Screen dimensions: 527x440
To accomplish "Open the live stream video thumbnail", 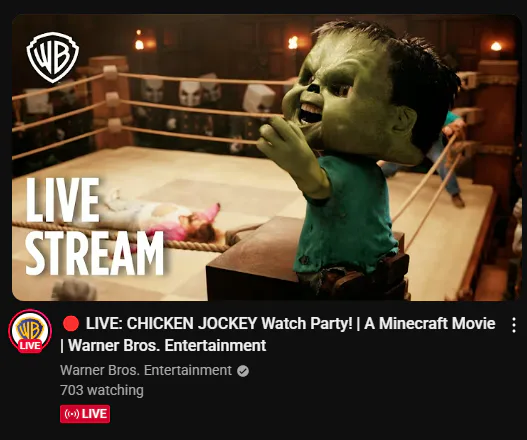I will [x=266, y=157].
